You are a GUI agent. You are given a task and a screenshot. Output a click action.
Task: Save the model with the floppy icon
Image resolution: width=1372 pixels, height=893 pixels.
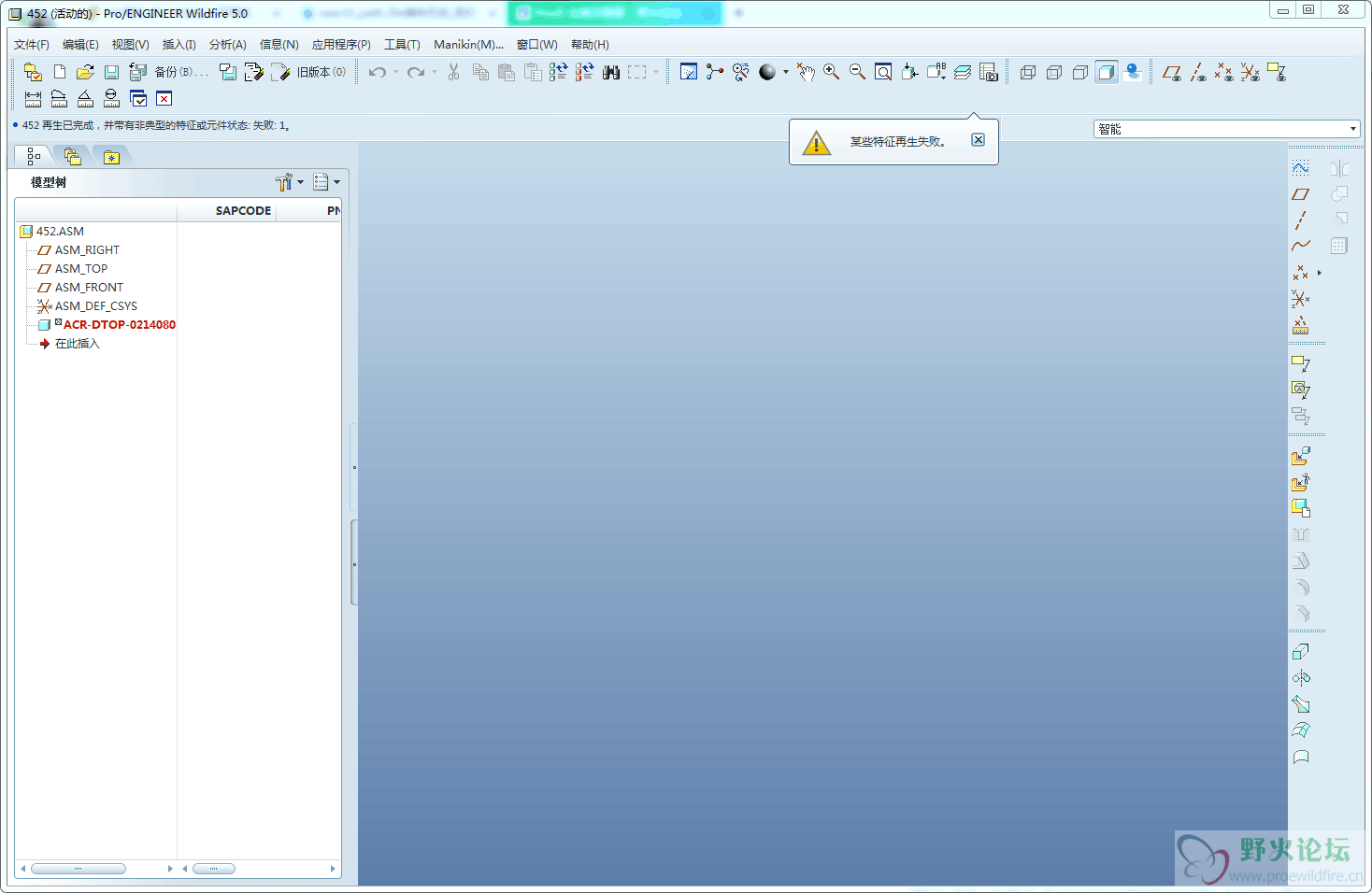tap(111, 72)
